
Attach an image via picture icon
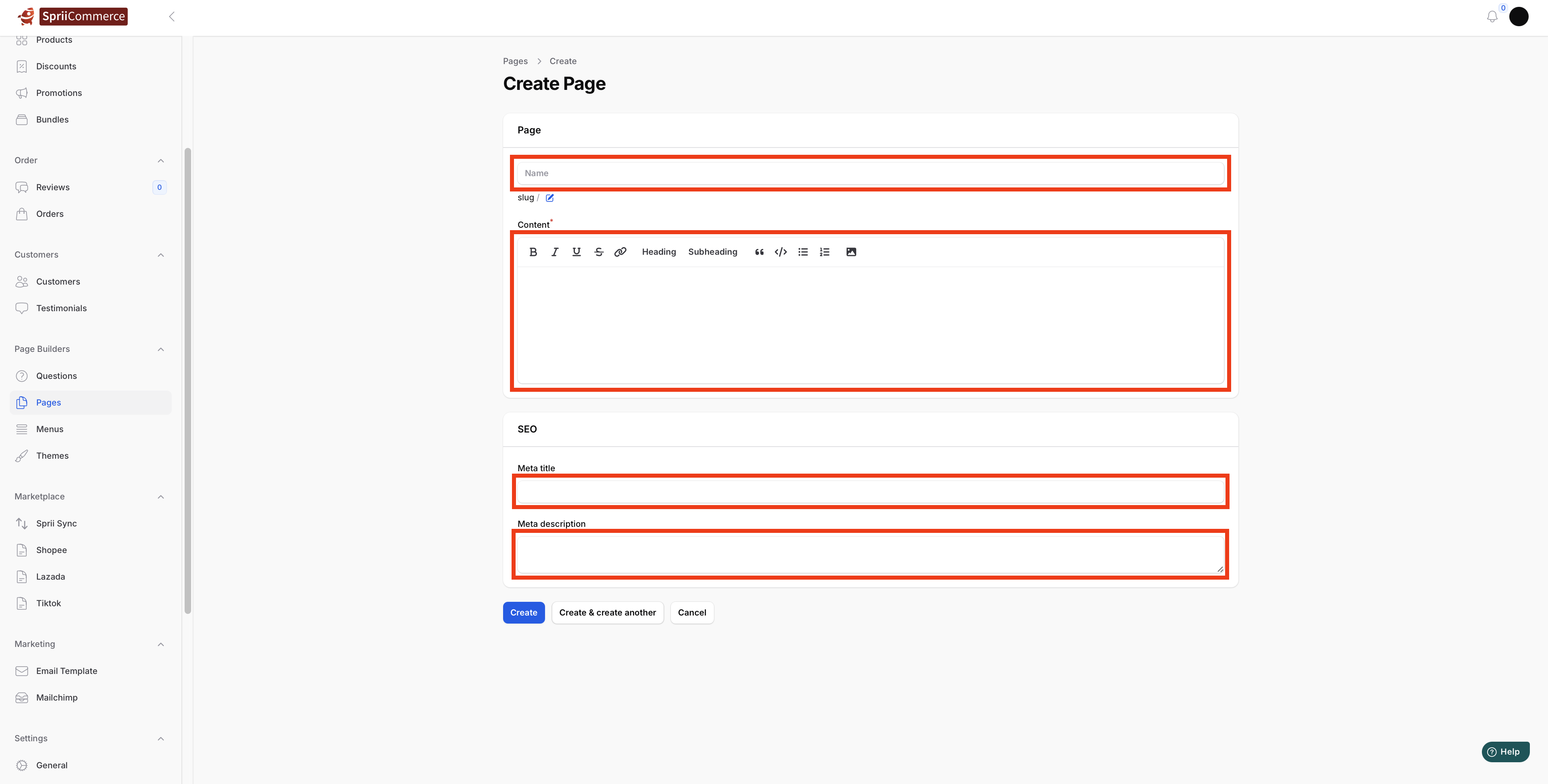(x=851, y=252)
